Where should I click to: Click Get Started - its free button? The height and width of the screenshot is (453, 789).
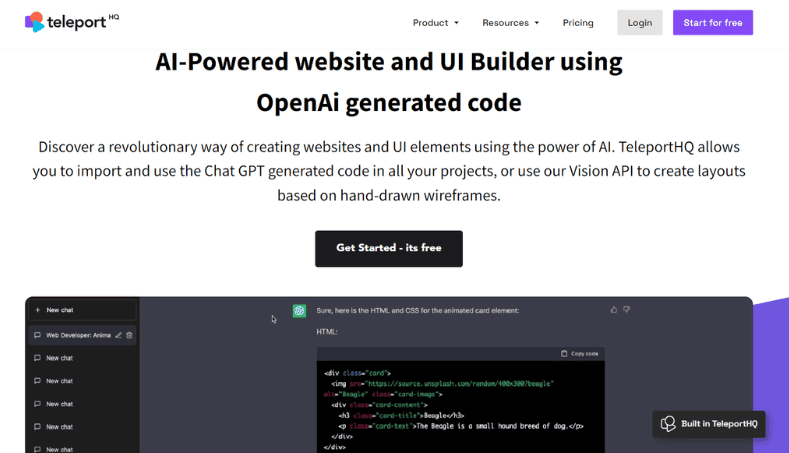click(x=388, y=249)
